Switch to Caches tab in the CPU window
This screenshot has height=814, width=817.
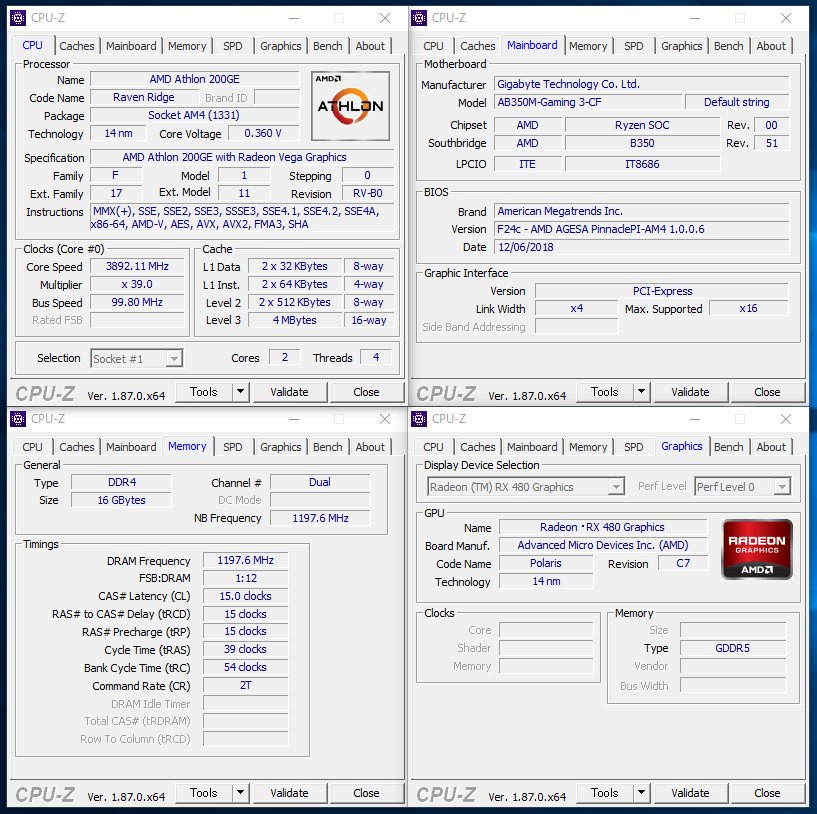pos(77,46)
